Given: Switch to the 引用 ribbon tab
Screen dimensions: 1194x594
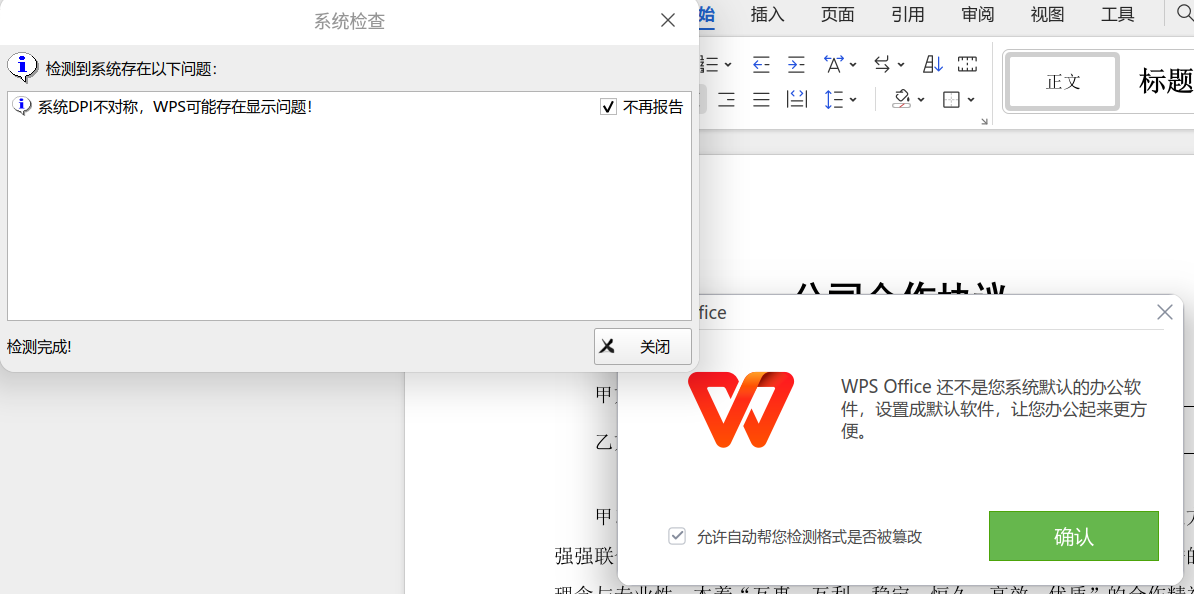Looking at the screenshot, I should tap(908, 14).
